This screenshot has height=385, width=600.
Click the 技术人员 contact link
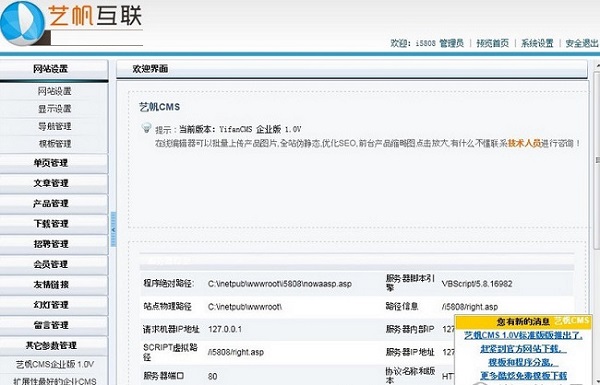click(524, 144)
